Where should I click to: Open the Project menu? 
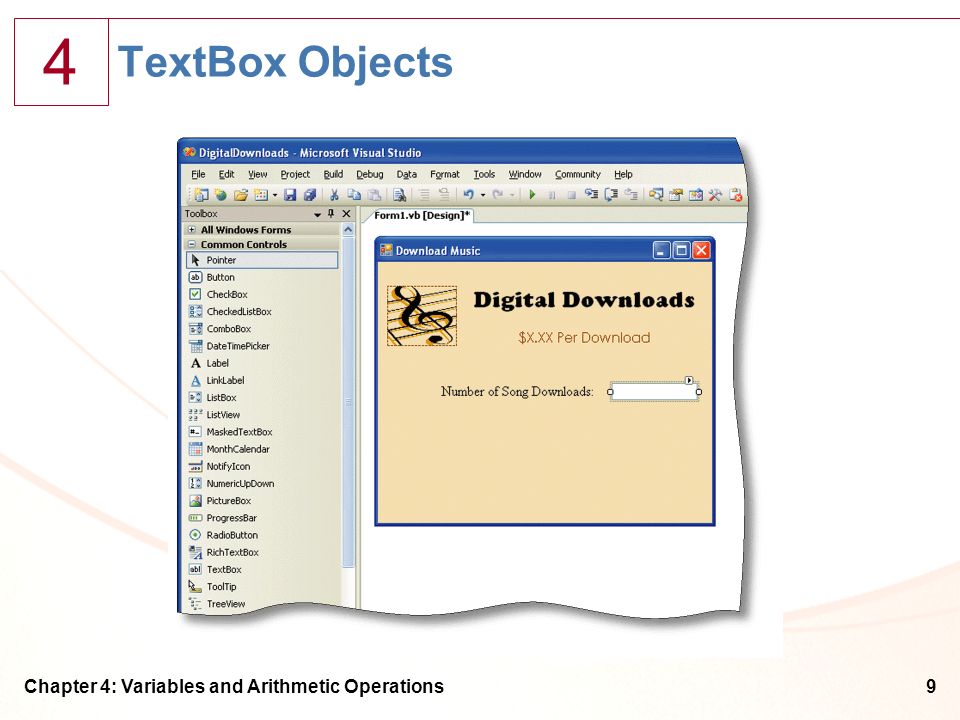tap(295, 174)
